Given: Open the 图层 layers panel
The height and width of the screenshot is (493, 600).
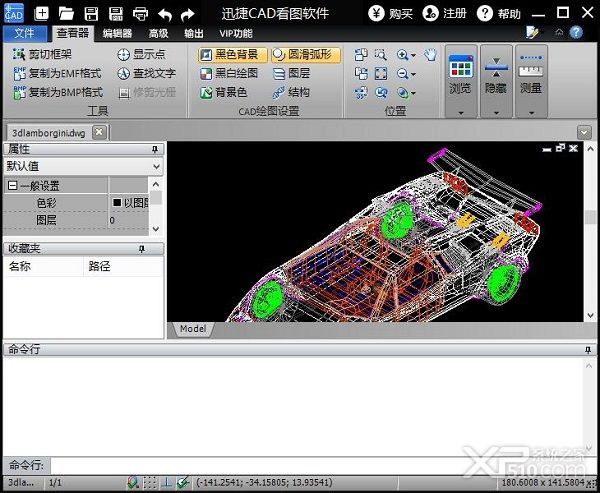Looking at the screenshot, I should (291, 73).
